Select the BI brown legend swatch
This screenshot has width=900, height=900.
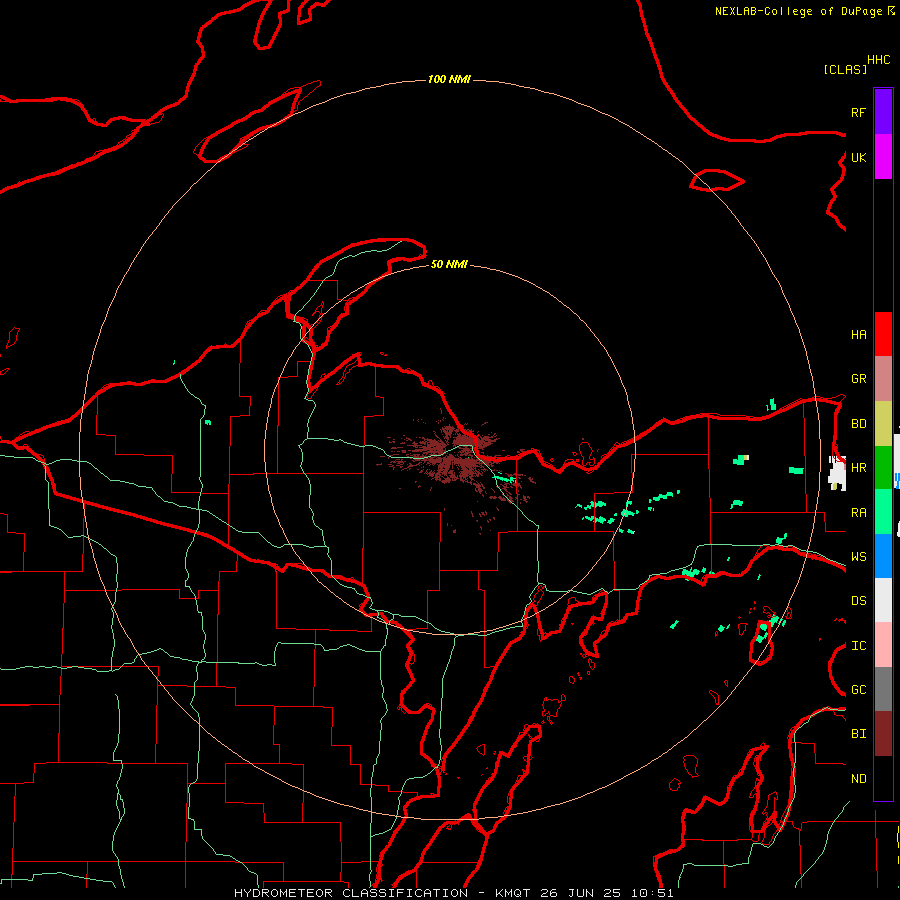tap(883, 734)
